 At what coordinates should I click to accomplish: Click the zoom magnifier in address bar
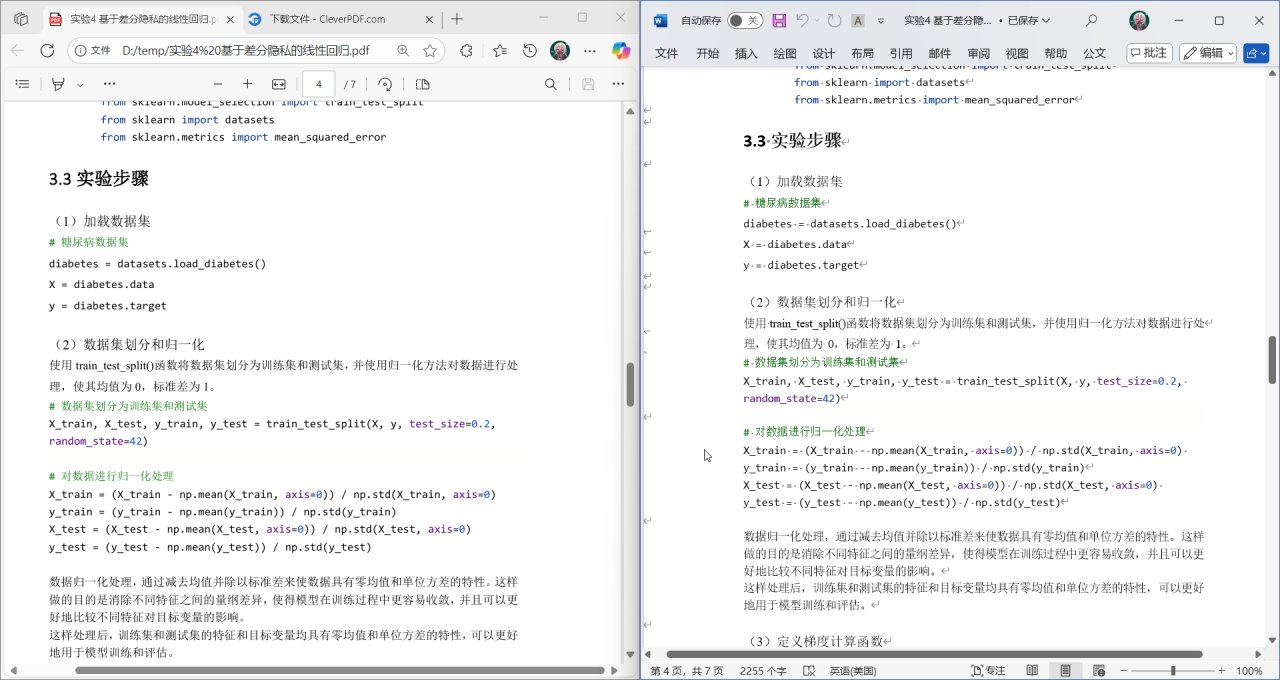pyautogui.click(x=402, y=50)
